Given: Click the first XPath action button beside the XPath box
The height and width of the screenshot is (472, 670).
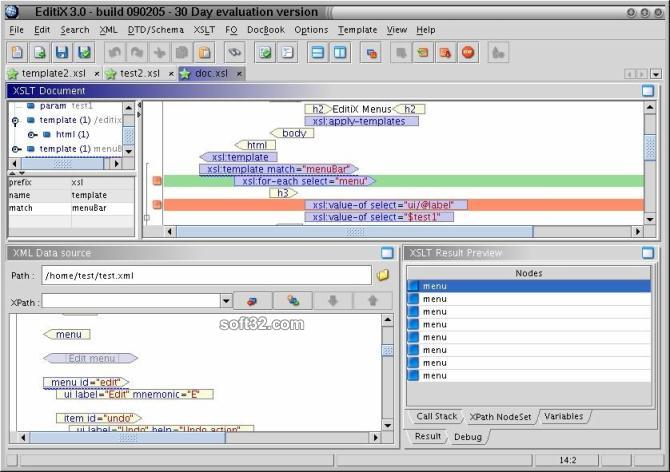Looking at the screenshot, I should [253, 301].
